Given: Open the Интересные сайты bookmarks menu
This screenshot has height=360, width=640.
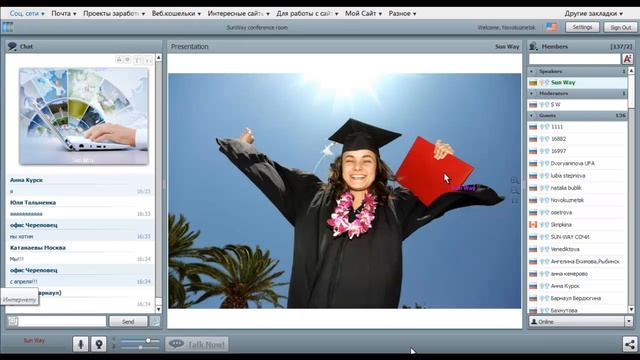Looking at the screenshot, I should pos(238,13).
